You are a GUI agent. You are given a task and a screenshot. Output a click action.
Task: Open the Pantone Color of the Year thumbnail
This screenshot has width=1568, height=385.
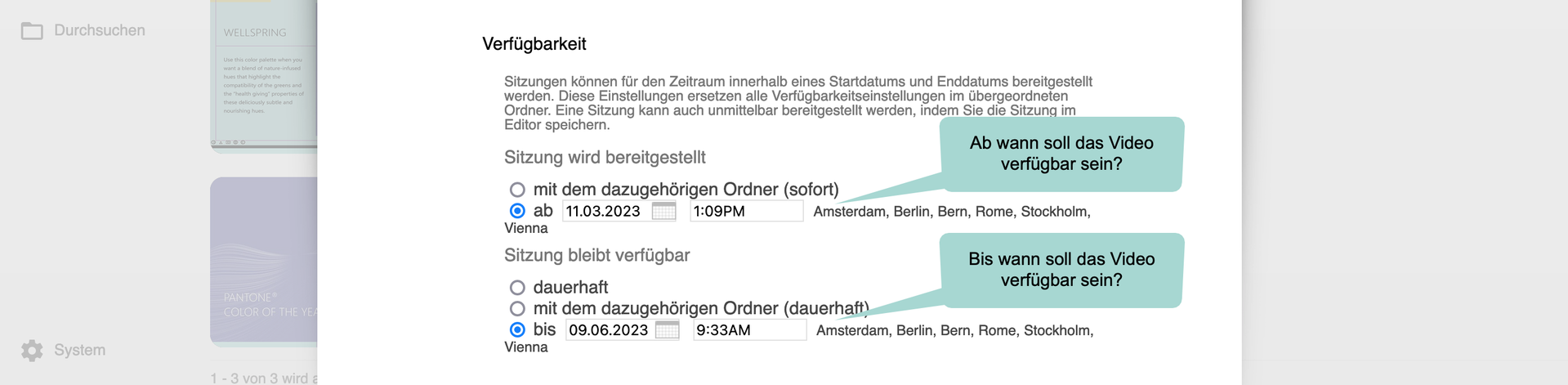pyautogui.click(x=263, y=262)
